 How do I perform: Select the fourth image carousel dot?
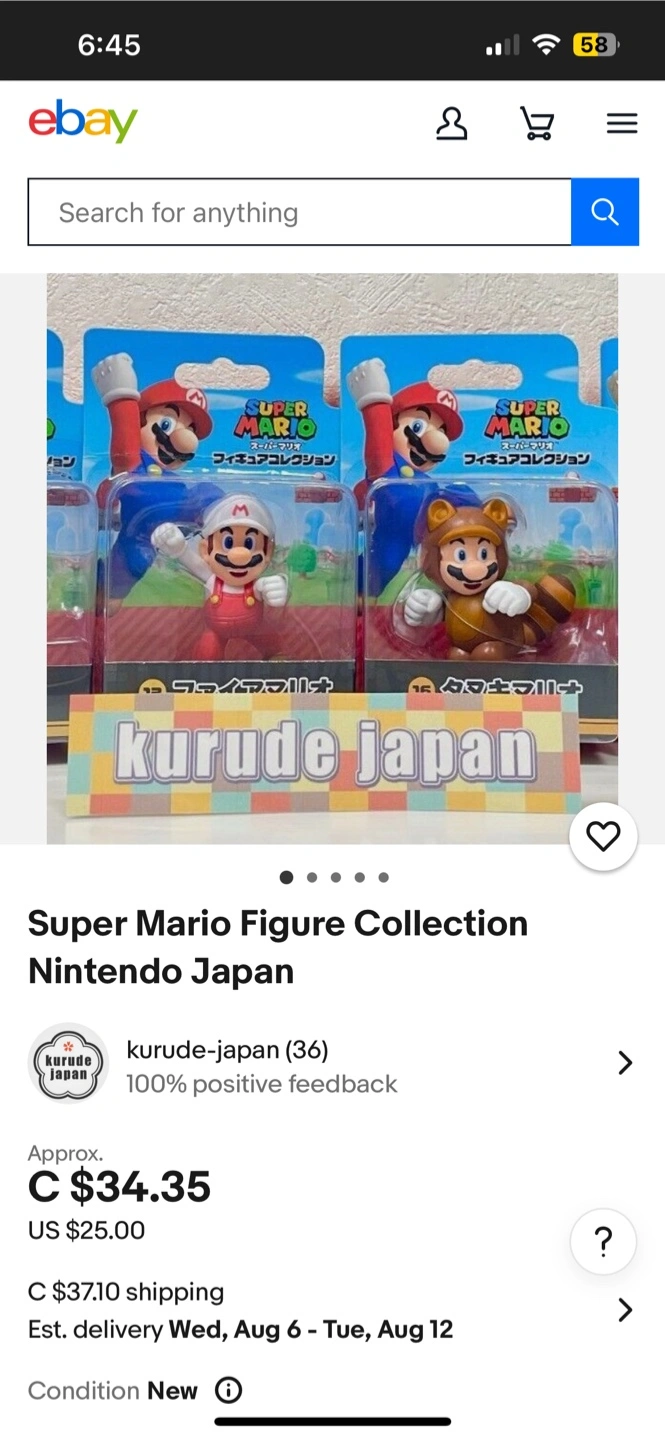point(359,877)
